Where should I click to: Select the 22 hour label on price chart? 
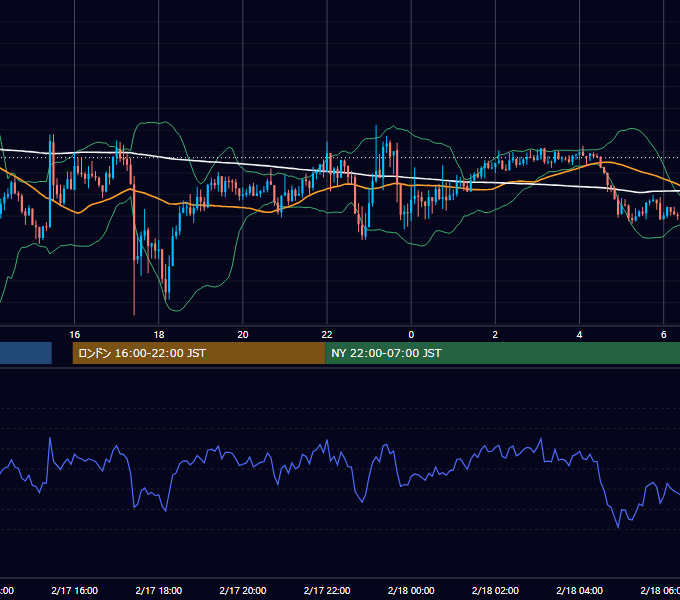pyautogui.click(x=327, y=335)
